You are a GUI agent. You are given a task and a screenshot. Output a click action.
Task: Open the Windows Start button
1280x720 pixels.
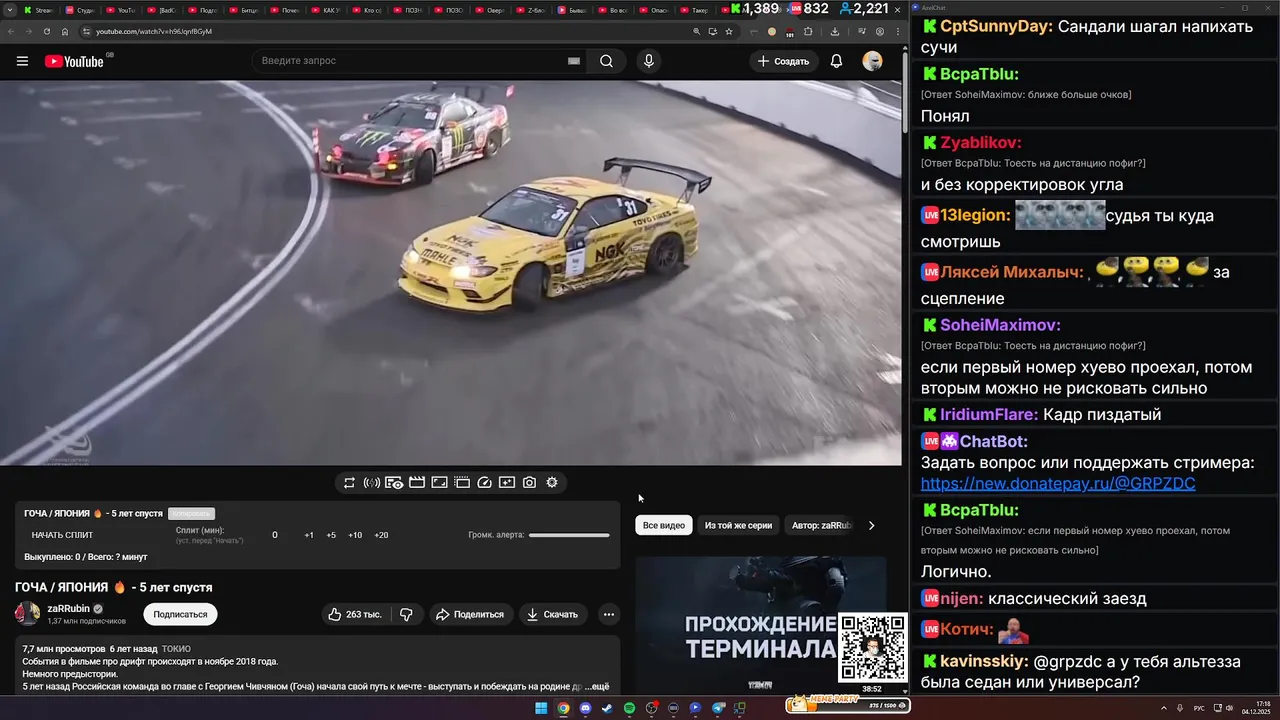[x=541, y=708]
